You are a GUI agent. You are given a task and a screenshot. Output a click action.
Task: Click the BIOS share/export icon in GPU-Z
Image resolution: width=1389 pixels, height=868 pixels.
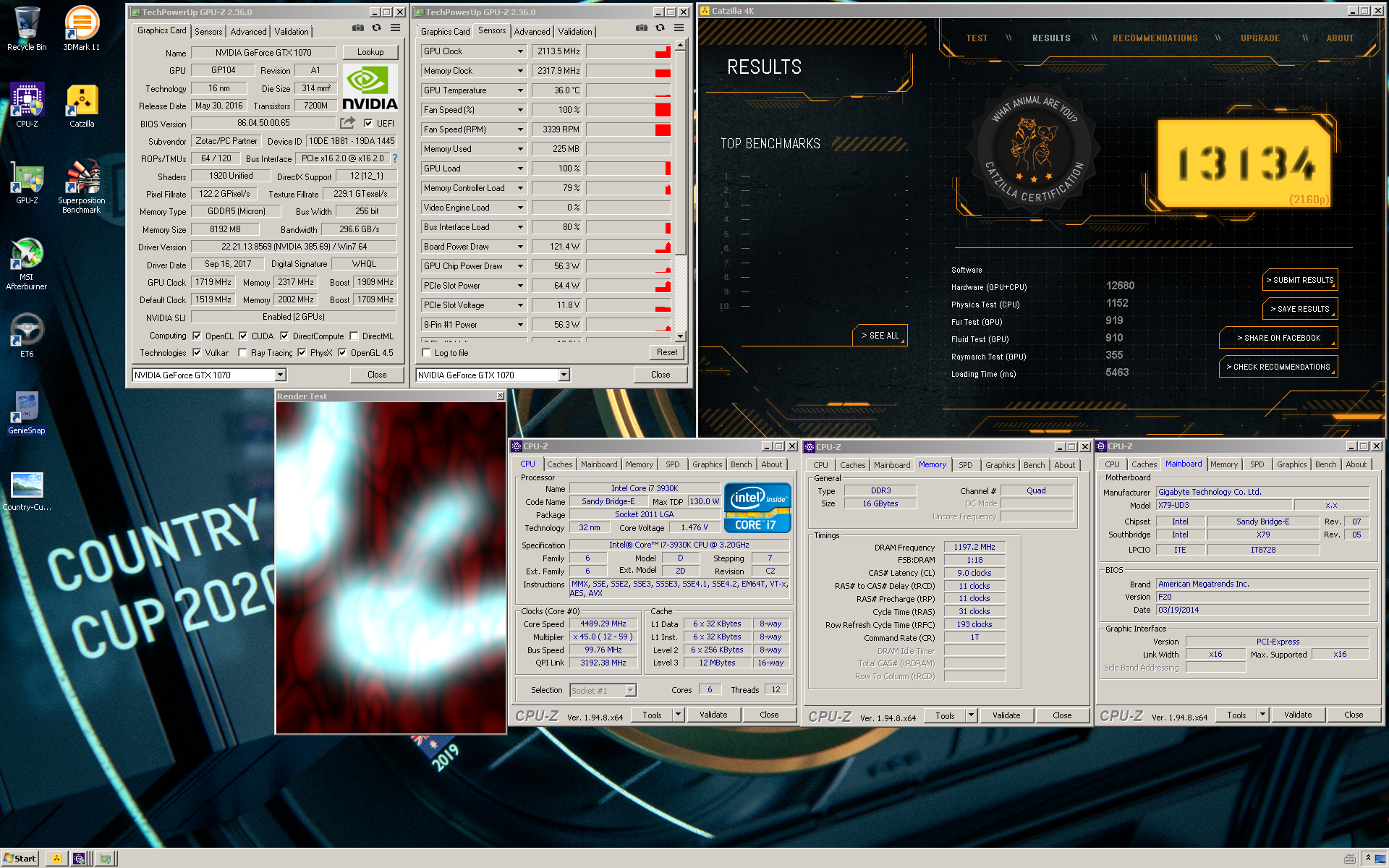pyautogui.click(x=348, y=123)
